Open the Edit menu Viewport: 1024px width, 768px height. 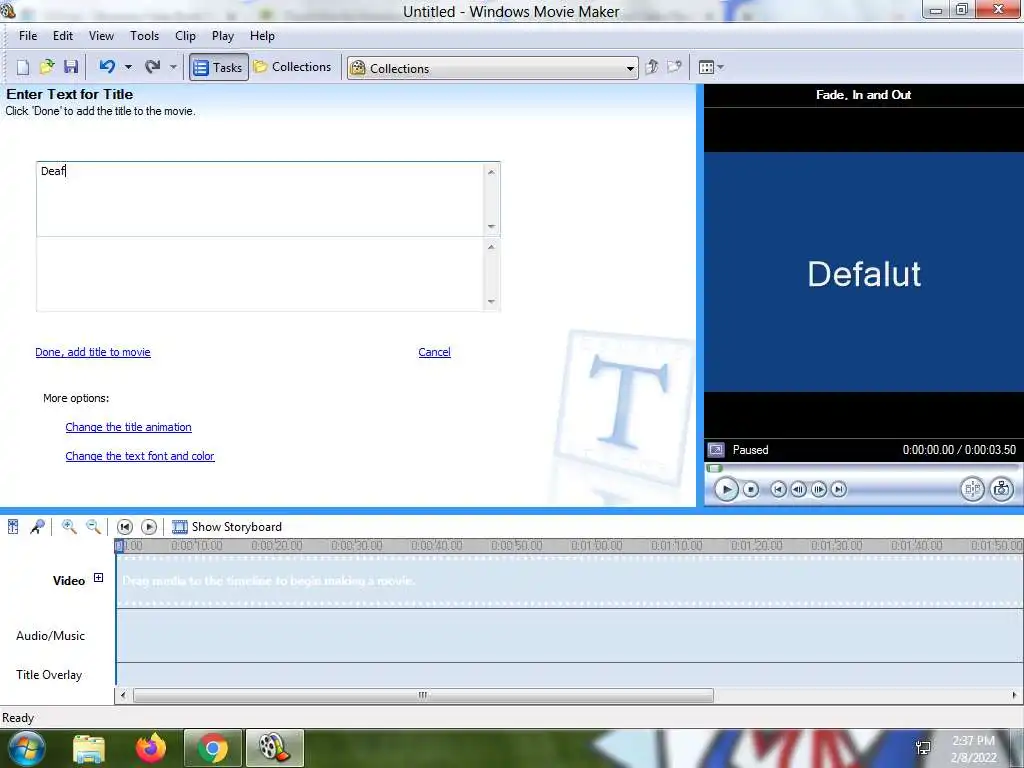coord(63,36)
